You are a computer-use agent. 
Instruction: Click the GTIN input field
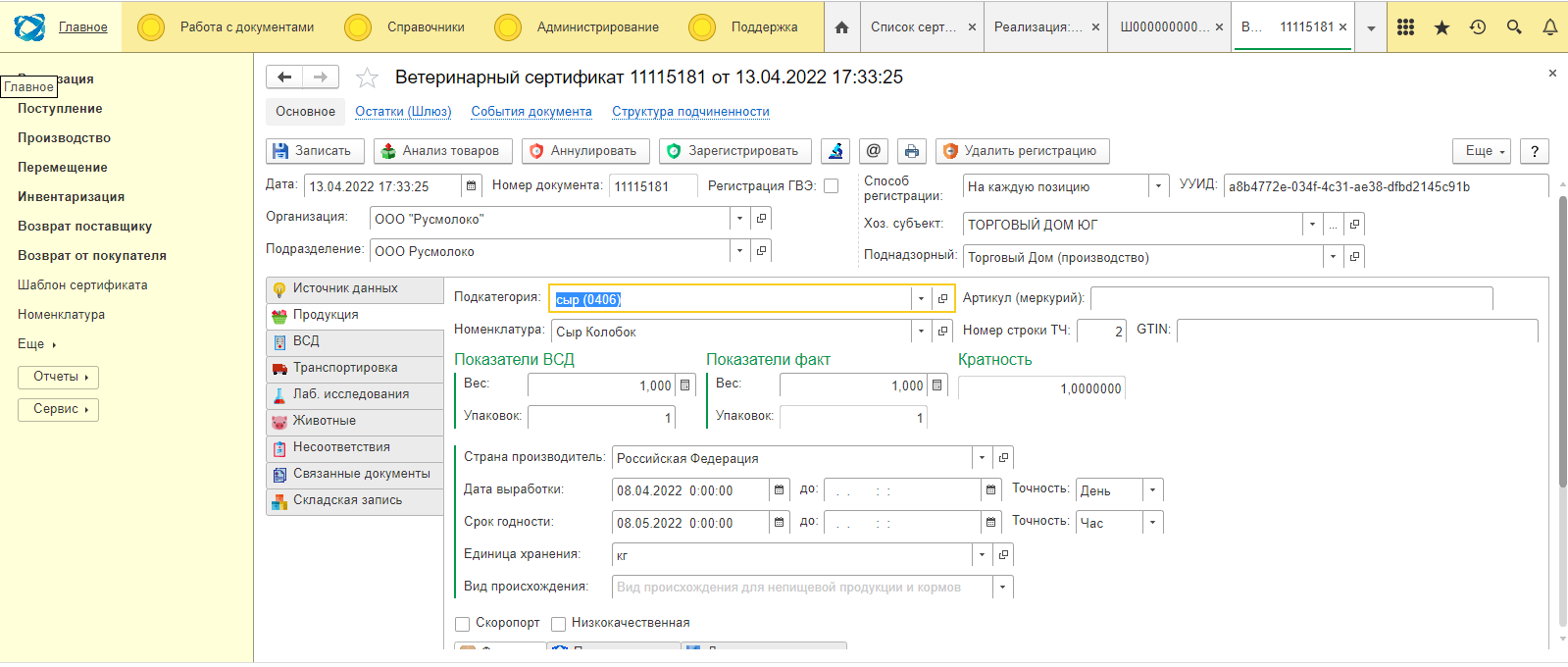(x=1357, y=332)
